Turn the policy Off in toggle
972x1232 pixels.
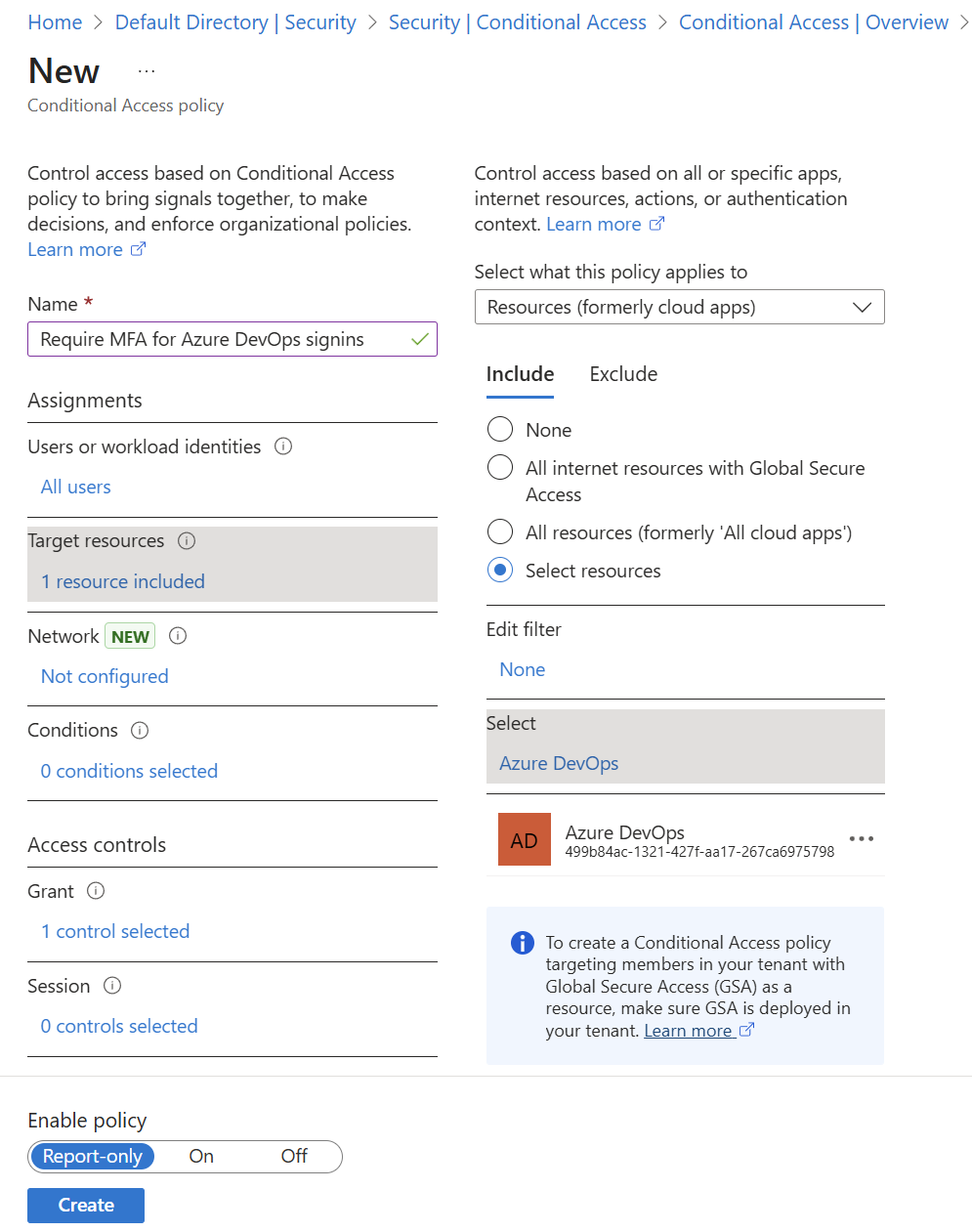pos(294,1157)
